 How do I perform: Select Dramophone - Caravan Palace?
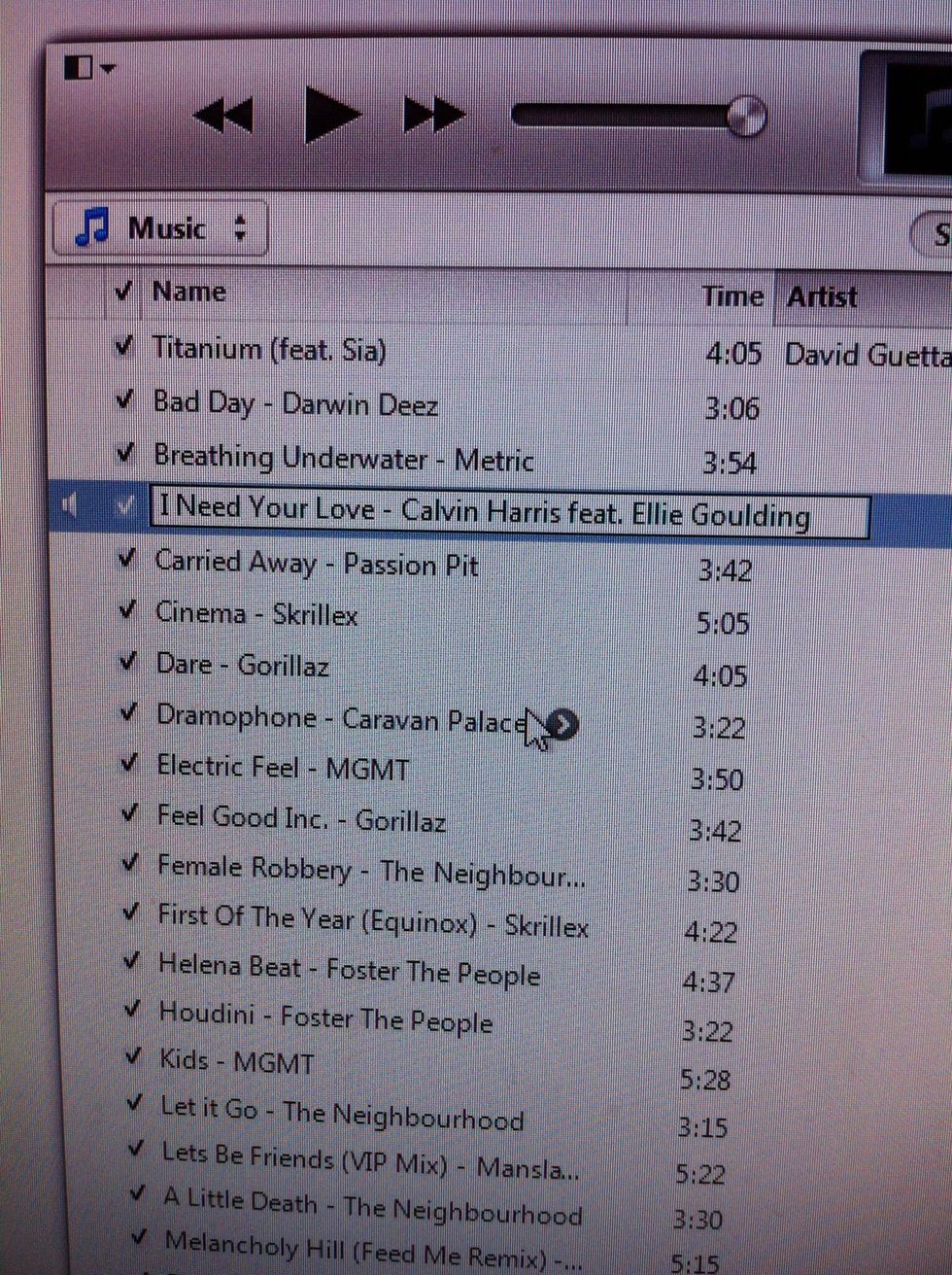coord(342,719)
